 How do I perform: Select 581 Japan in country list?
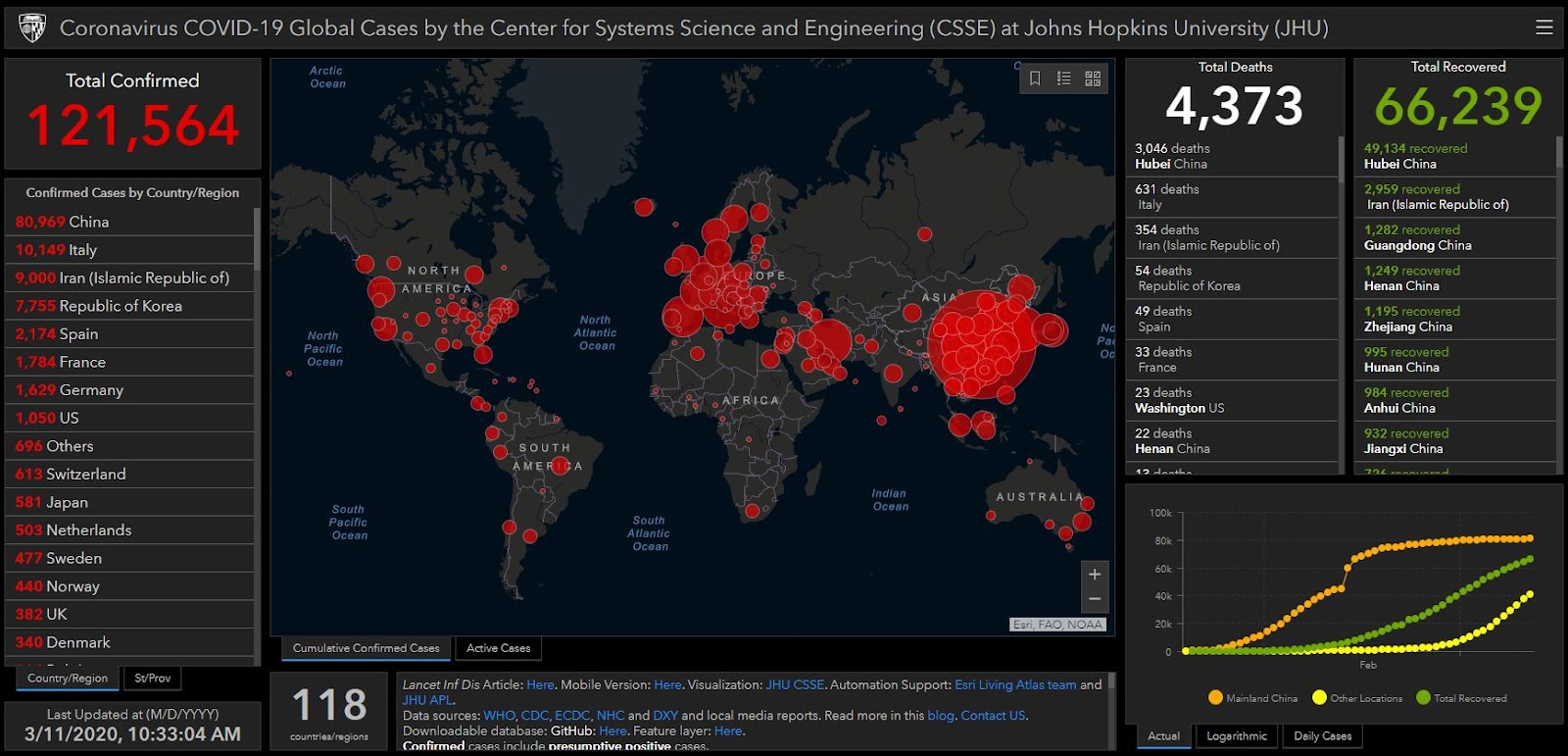tap(129, 502)
